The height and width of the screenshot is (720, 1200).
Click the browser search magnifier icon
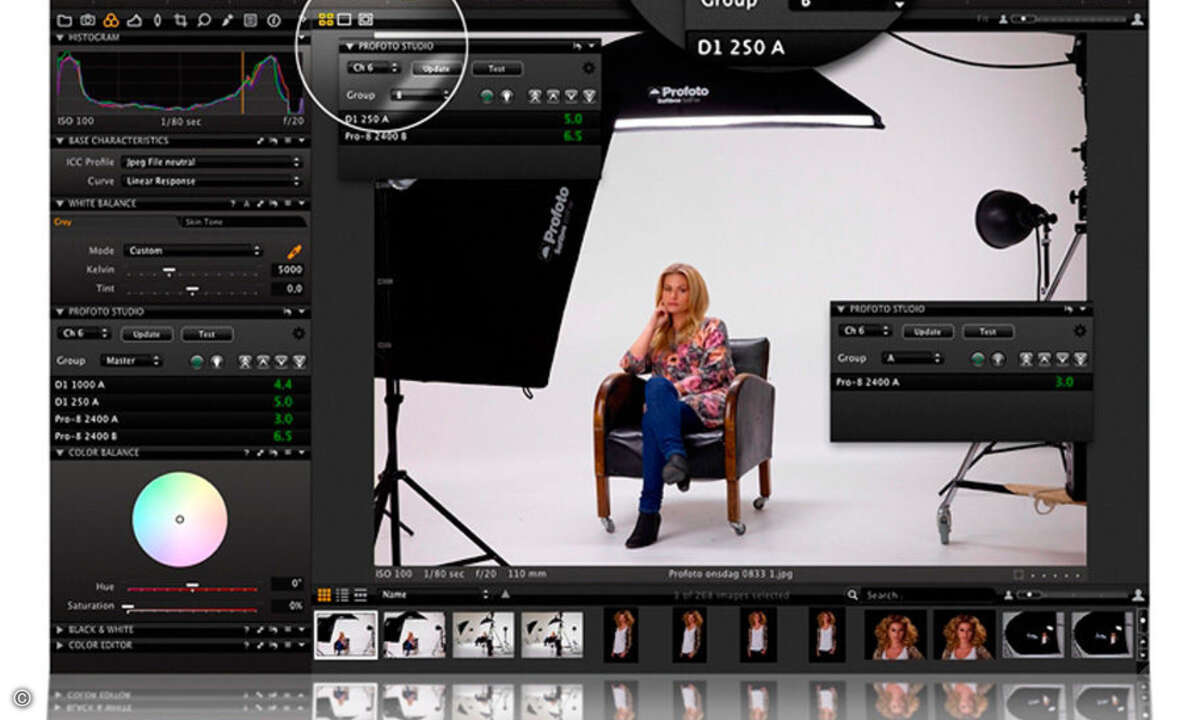[853, 595]
